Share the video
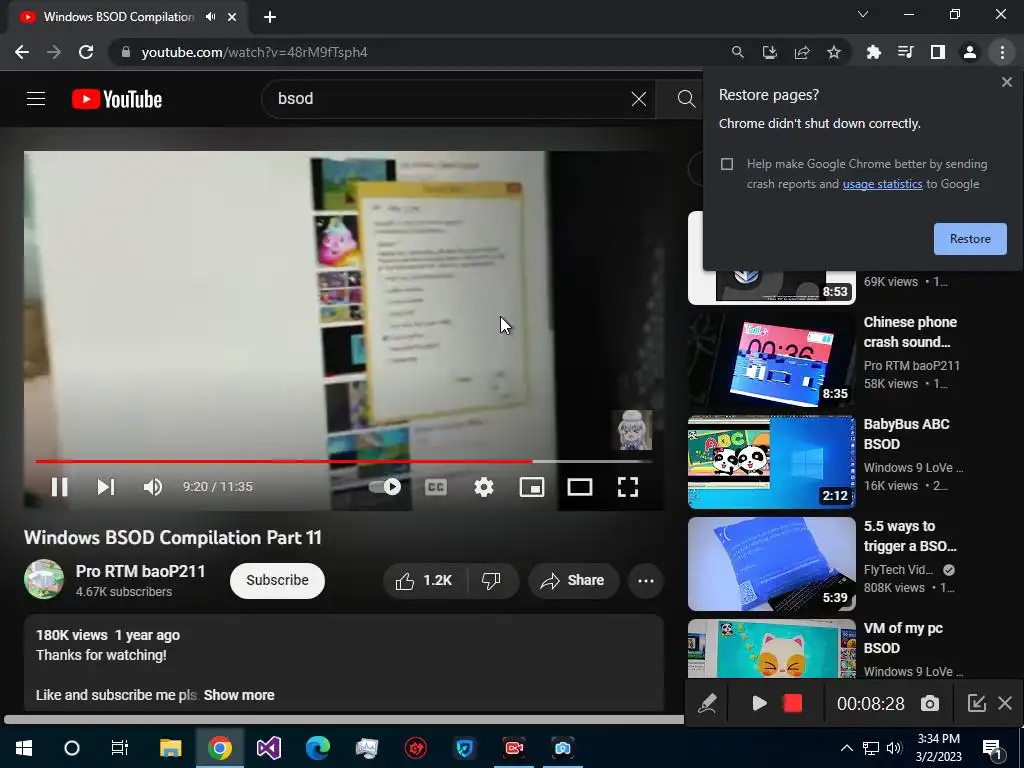This screenshot has width=1024, height=768. point(573,581)
